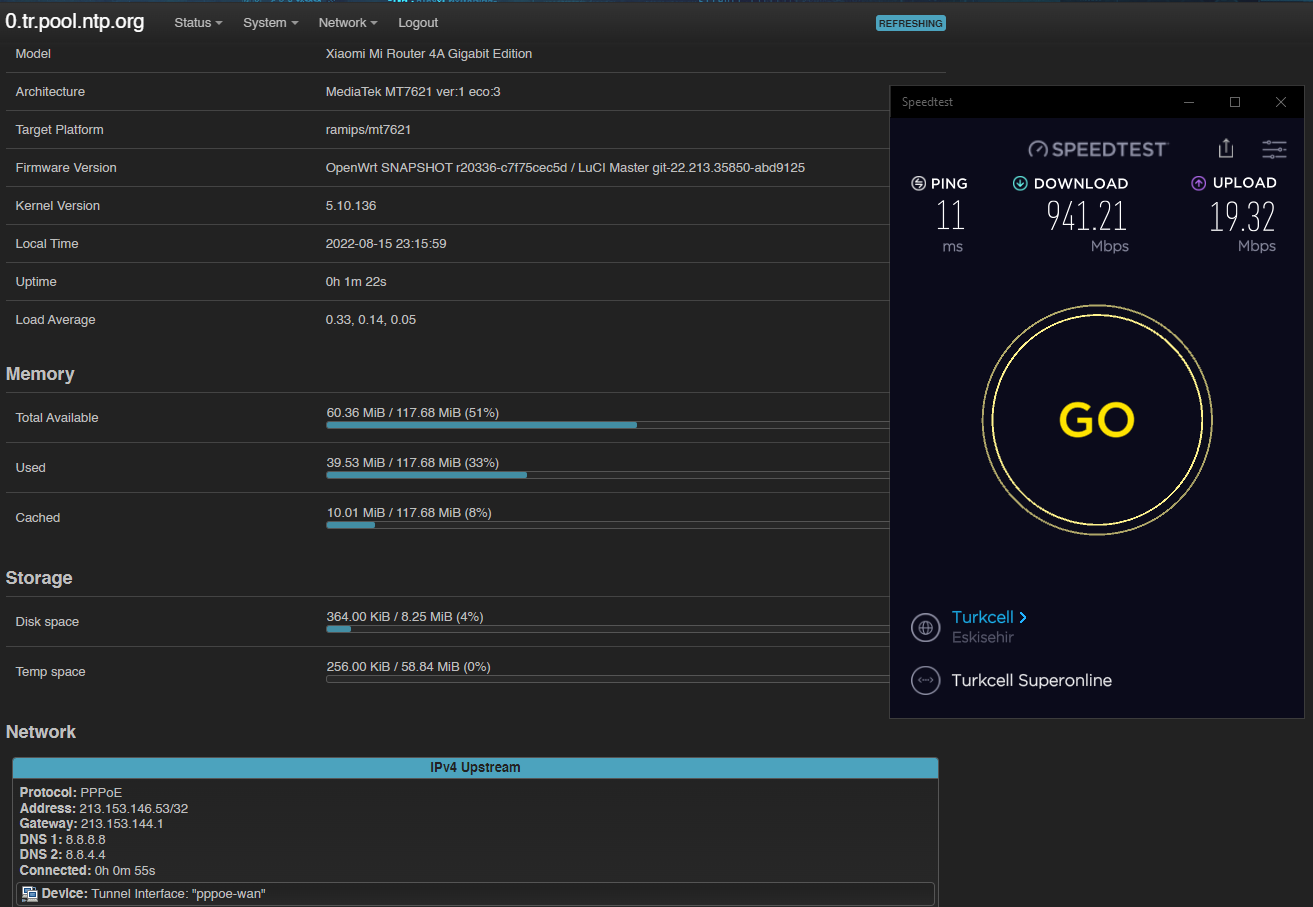Select the uptime value 0h 1m 22s

point(356,282)
